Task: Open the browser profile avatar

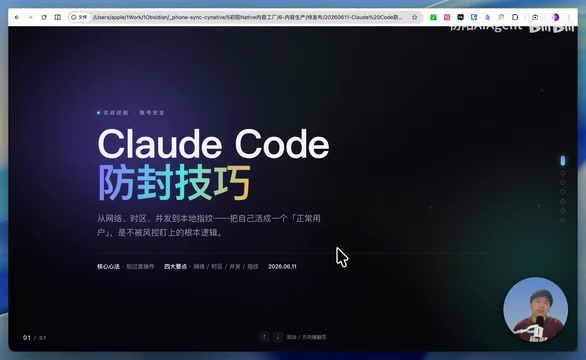Action: pos(556,17)
